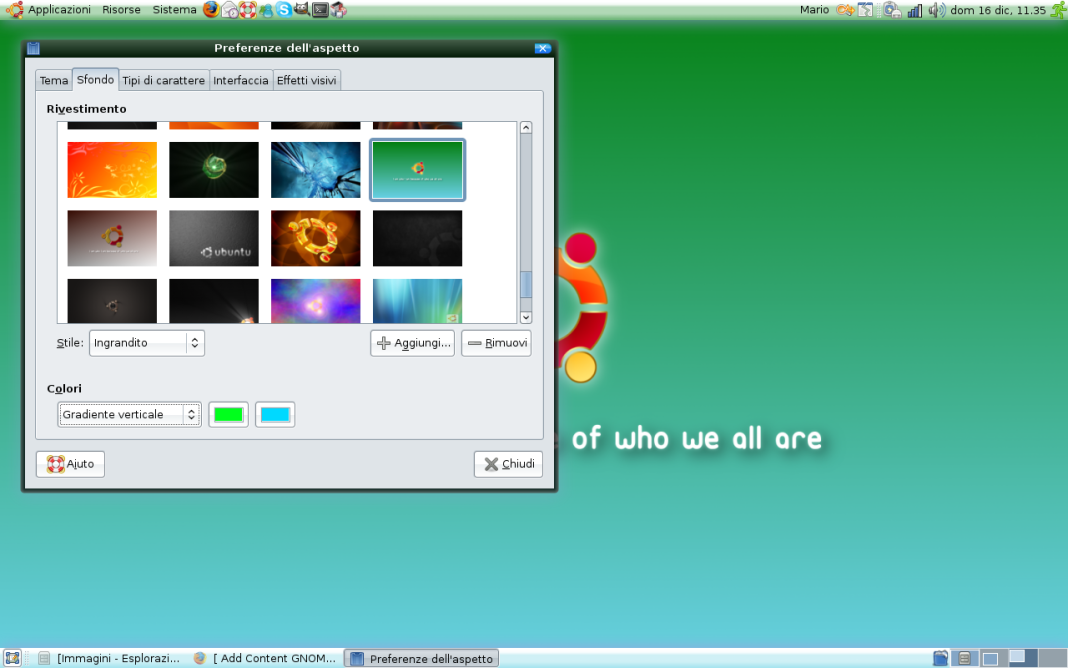Open the terminal launcher icon
1068x668 pixels.
(320, 10)
